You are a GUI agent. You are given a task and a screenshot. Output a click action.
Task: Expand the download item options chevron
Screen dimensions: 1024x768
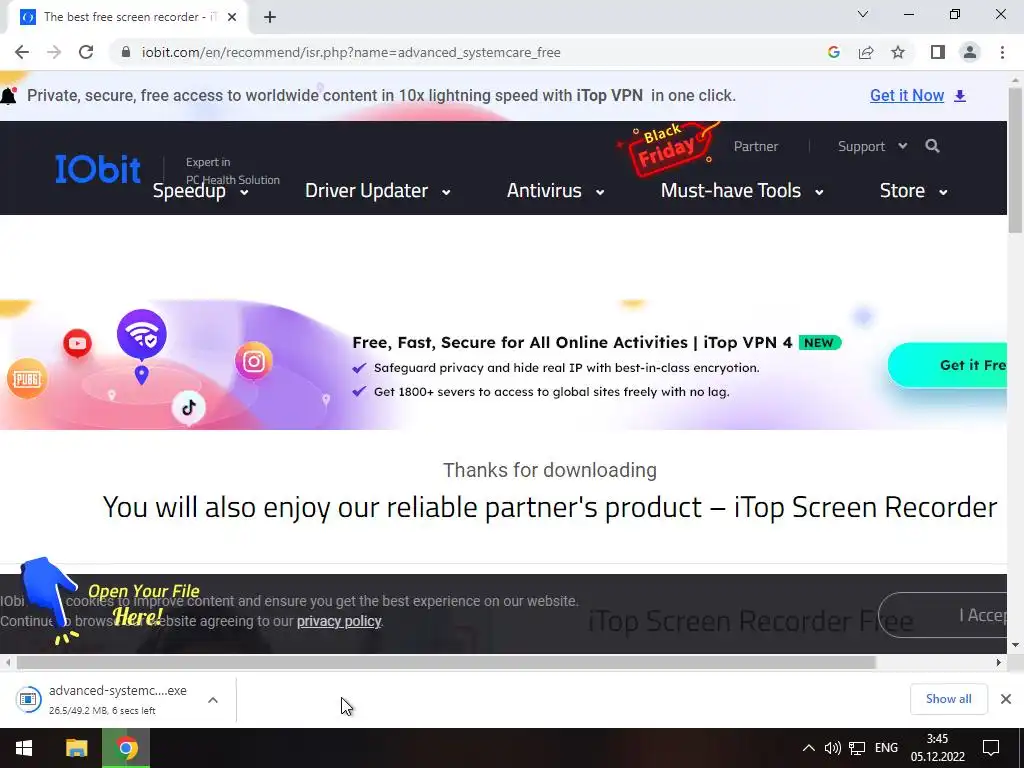click(x=213, y=700)
